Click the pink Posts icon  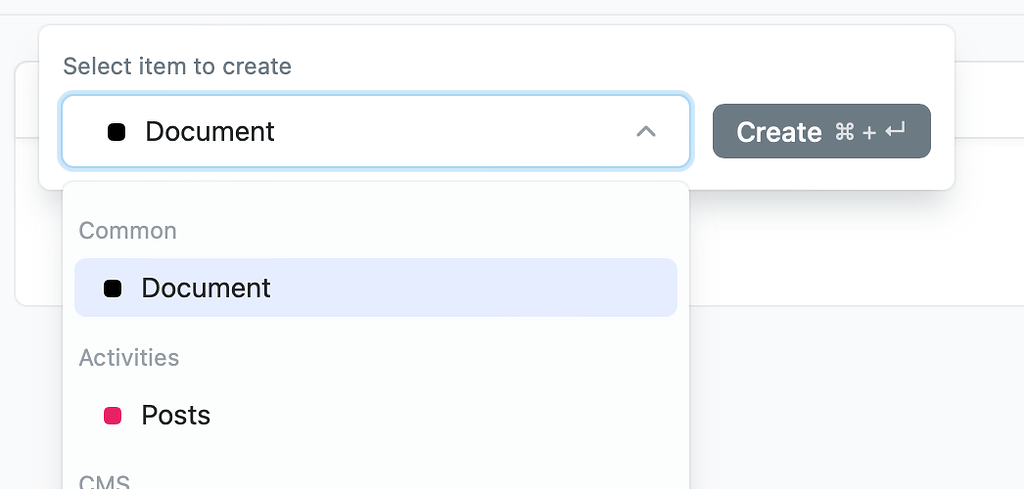coord(113,415)
